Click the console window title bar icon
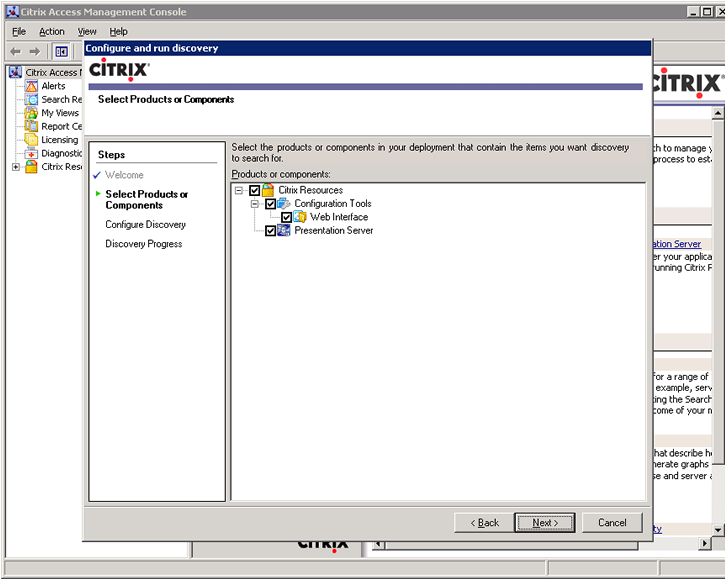Screen dimensions: 725x579 [x=12, y=12]
